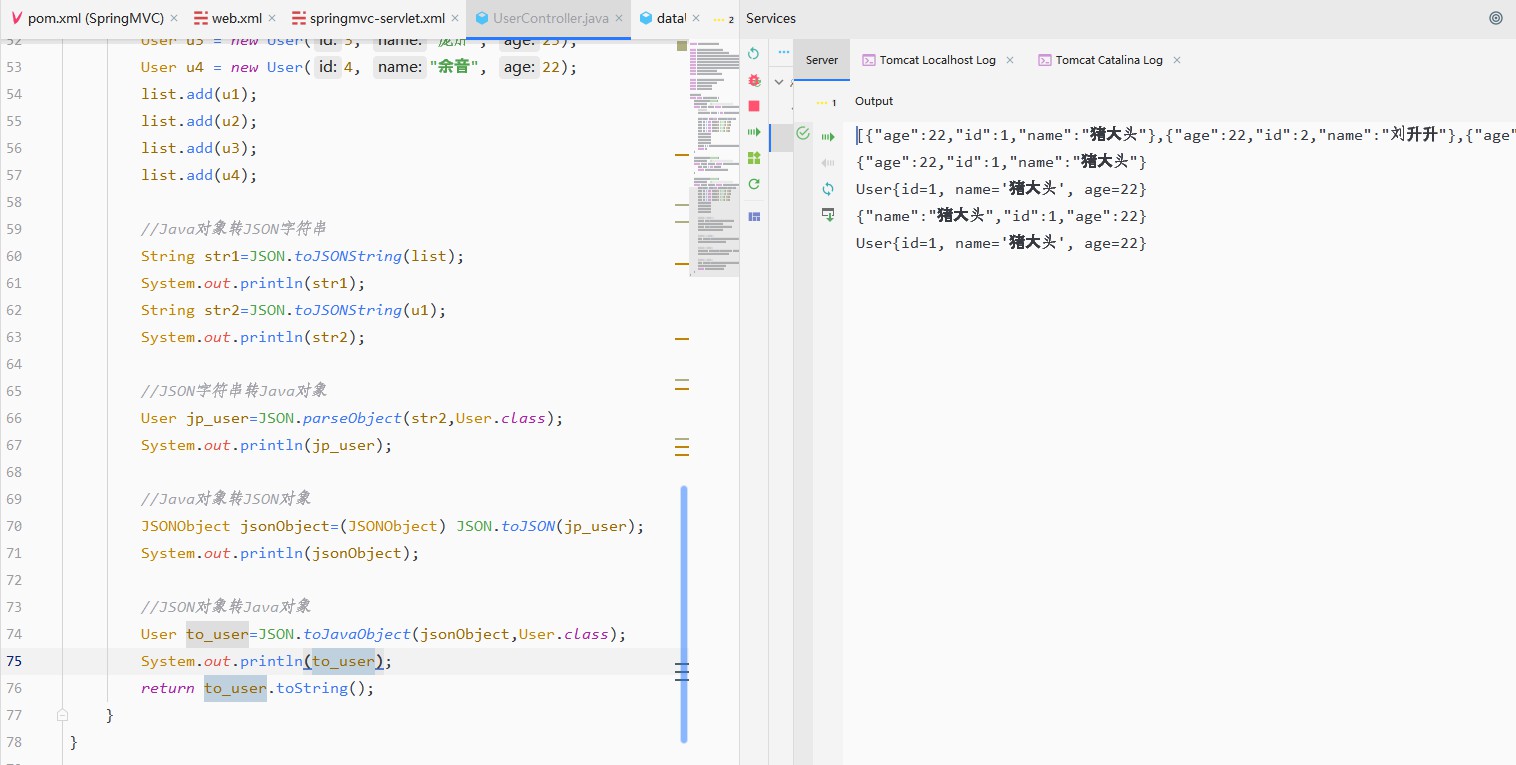Viewport: 1516px width, 765px height.
Task: Click the editor vertical scrollbar thumb
Action: (x=684, y=614)
